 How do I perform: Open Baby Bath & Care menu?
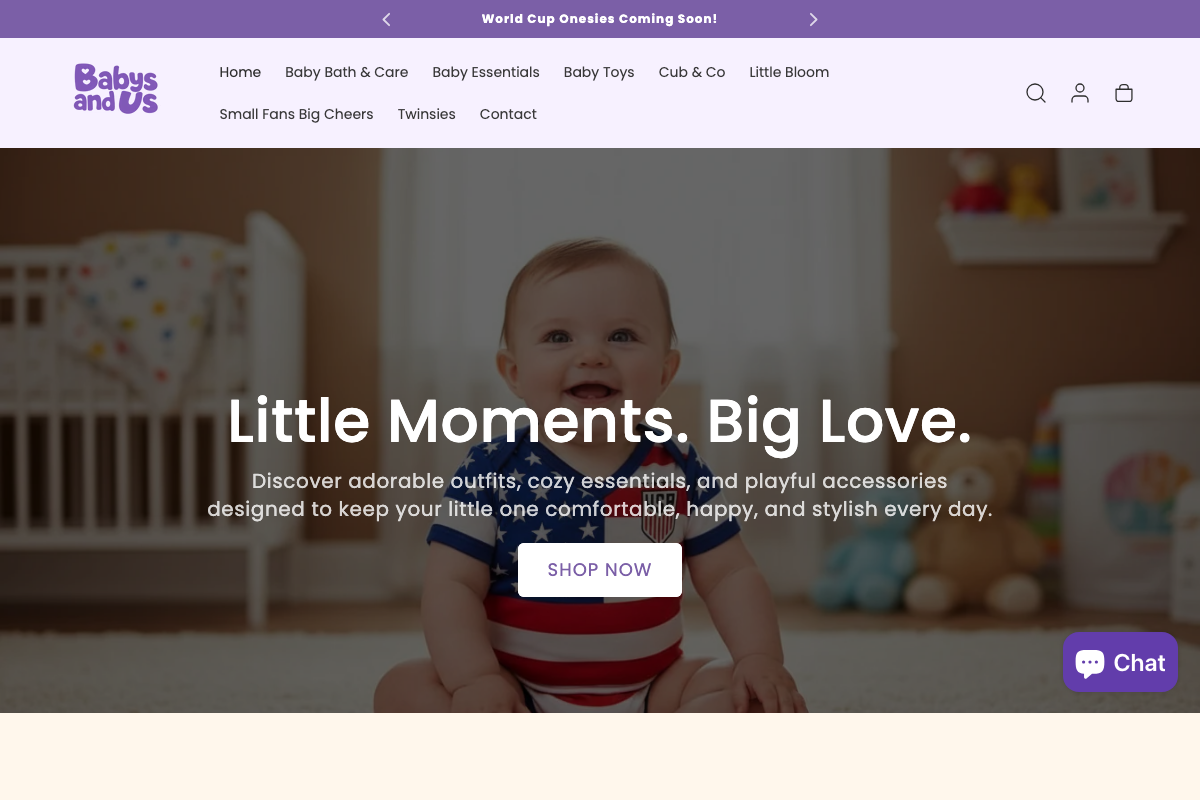[x=347, y=72]
